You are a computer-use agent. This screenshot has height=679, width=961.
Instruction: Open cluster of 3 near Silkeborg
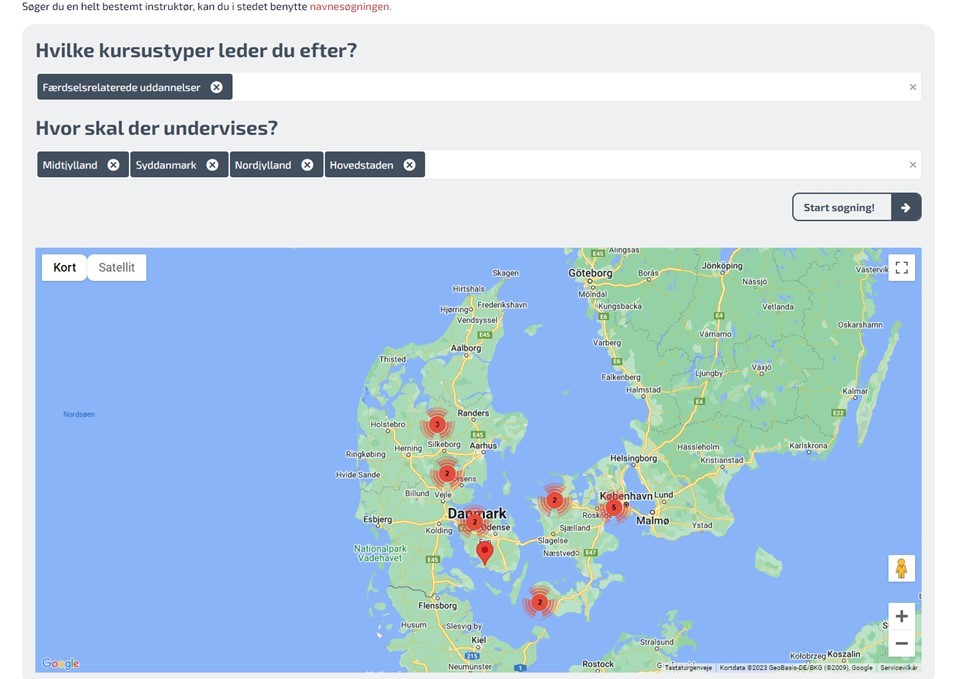click(437, 423)
